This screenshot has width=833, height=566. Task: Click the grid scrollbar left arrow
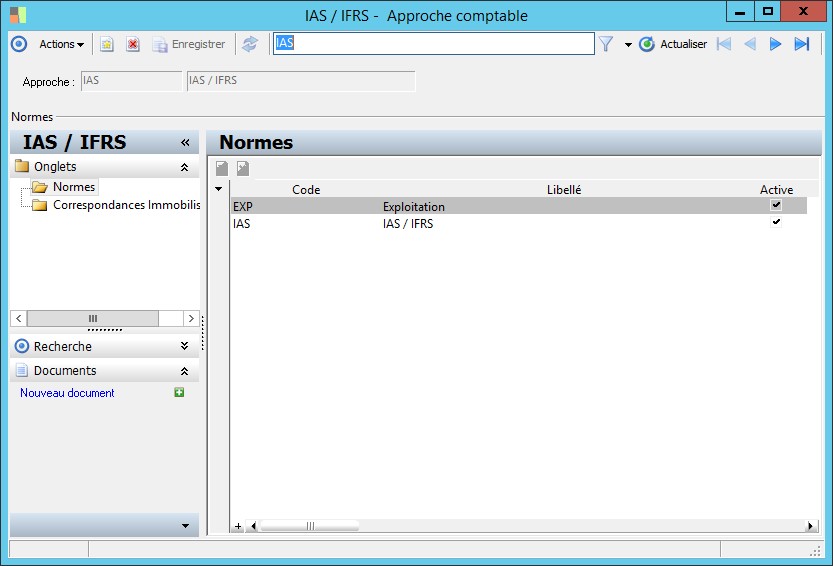tap(253, 526)
